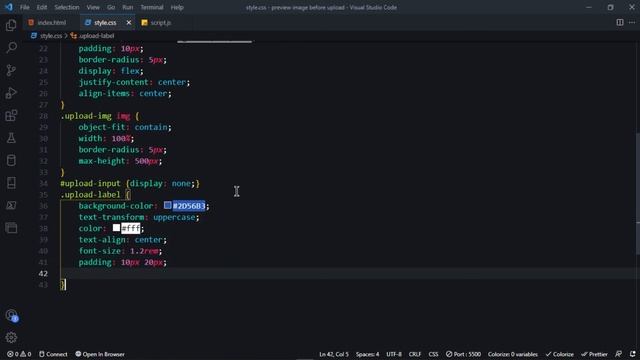Click Open In Browser in status bar
640x360 pixels.
[100, 354]
